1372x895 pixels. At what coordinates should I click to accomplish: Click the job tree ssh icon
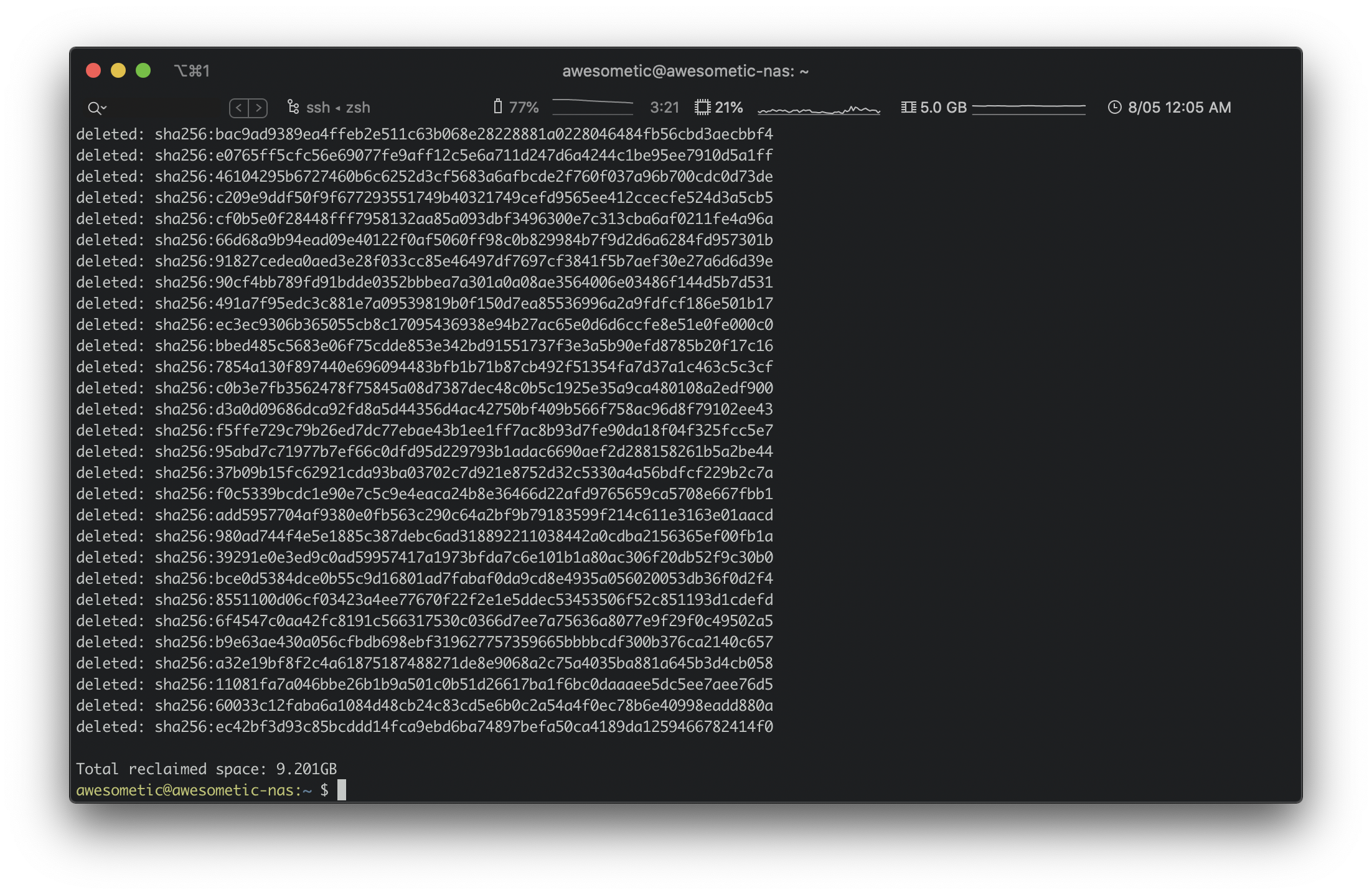click(293, 107)
